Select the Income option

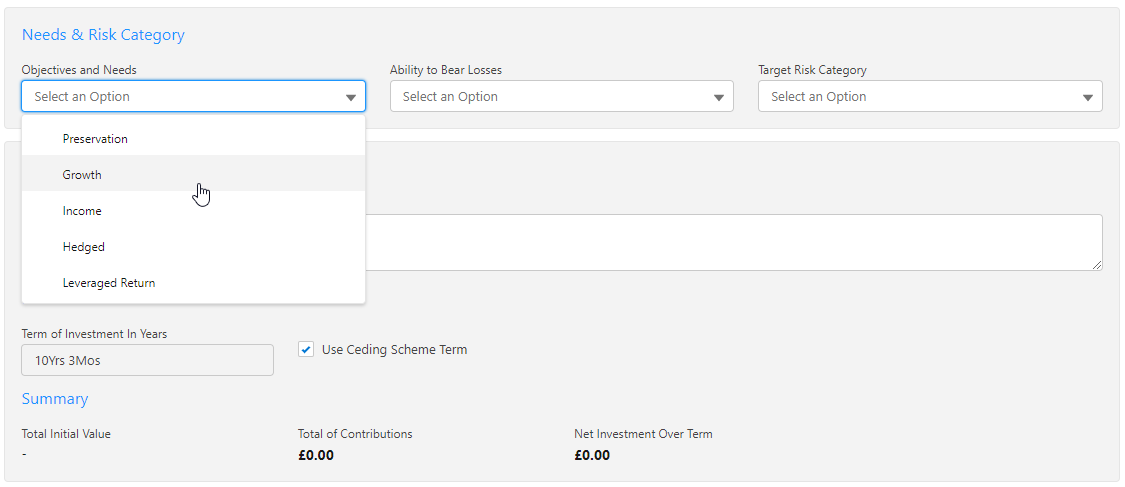point(82,211)
